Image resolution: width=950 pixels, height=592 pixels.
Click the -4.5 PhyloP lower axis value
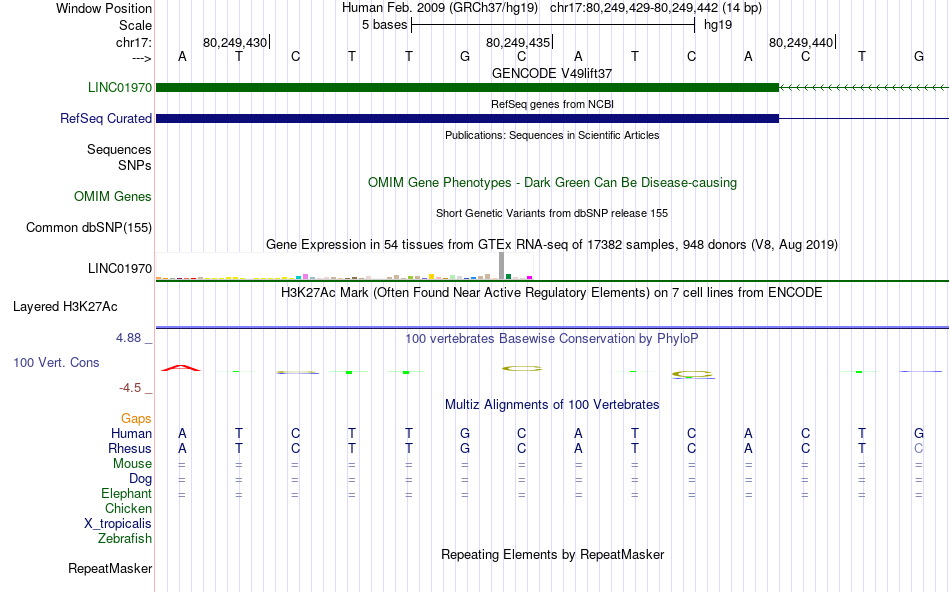point(130,388)
